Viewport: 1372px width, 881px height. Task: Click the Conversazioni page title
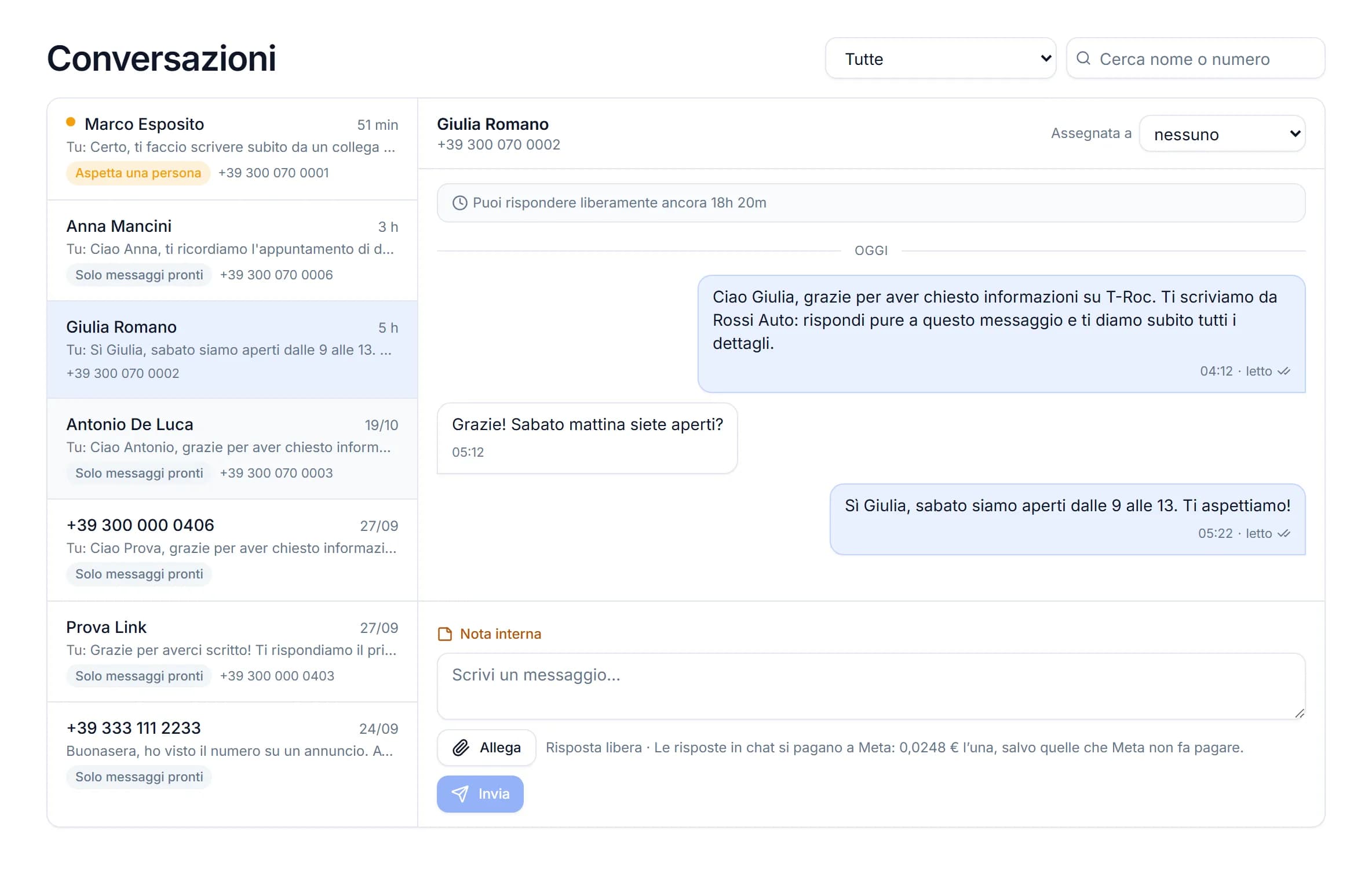click(161, 59)
